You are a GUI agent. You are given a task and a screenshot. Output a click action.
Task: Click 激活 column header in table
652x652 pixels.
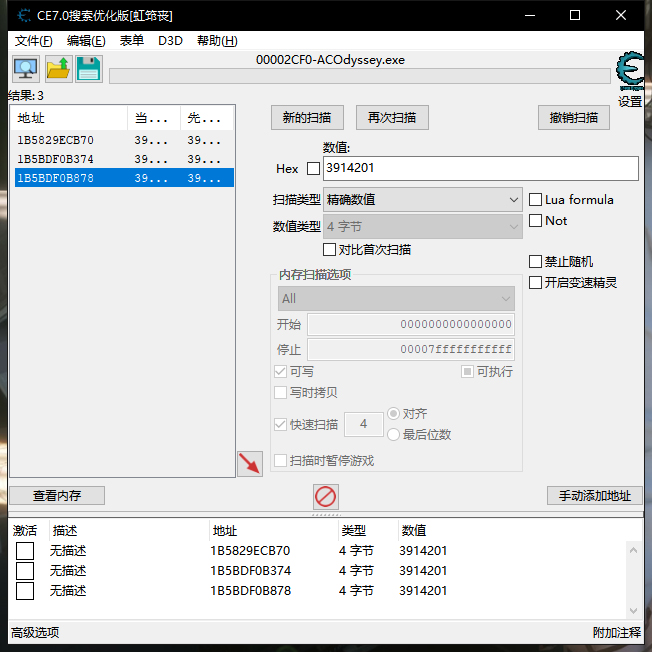click(25, 531)
